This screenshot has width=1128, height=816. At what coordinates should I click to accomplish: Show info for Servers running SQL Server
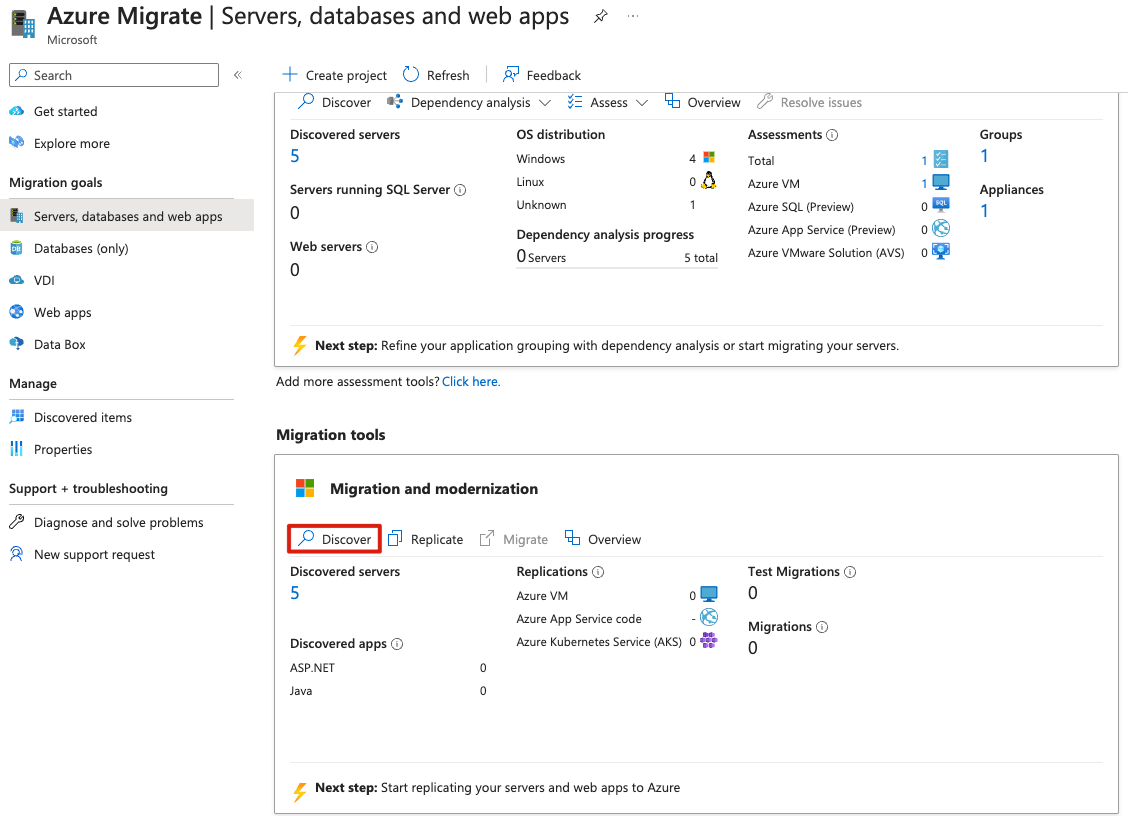tap(460, 190)
